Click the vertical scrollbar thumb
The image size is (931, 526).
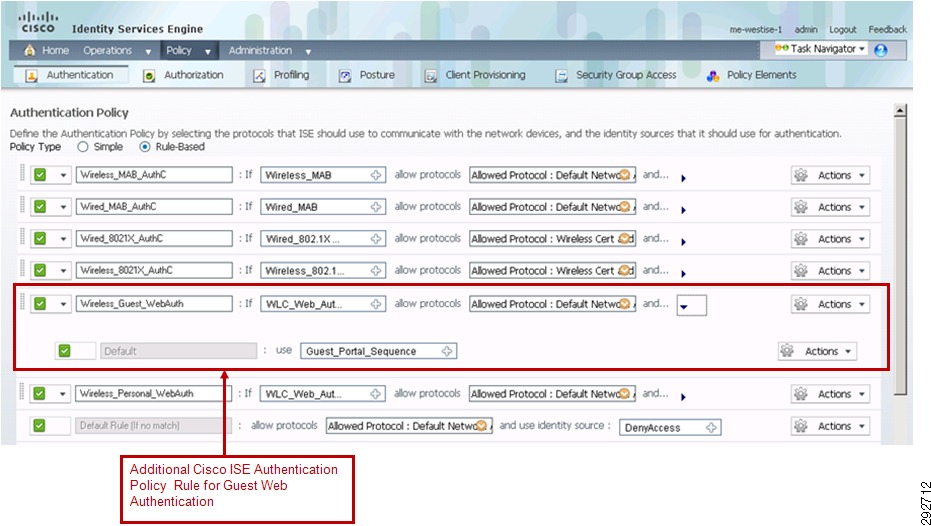coord(901,255)
